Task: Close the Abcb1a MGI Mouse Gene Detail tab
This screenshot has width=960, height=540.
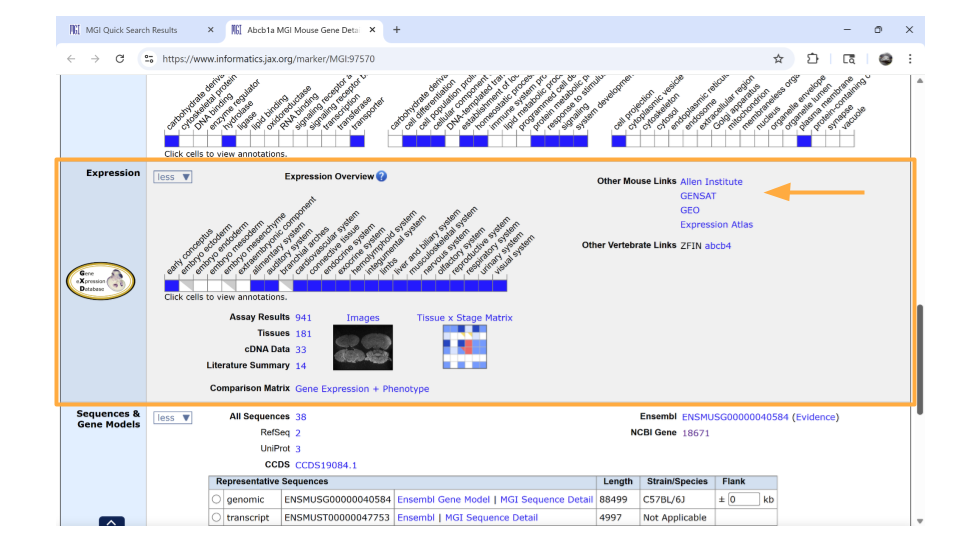Action: 372,30
